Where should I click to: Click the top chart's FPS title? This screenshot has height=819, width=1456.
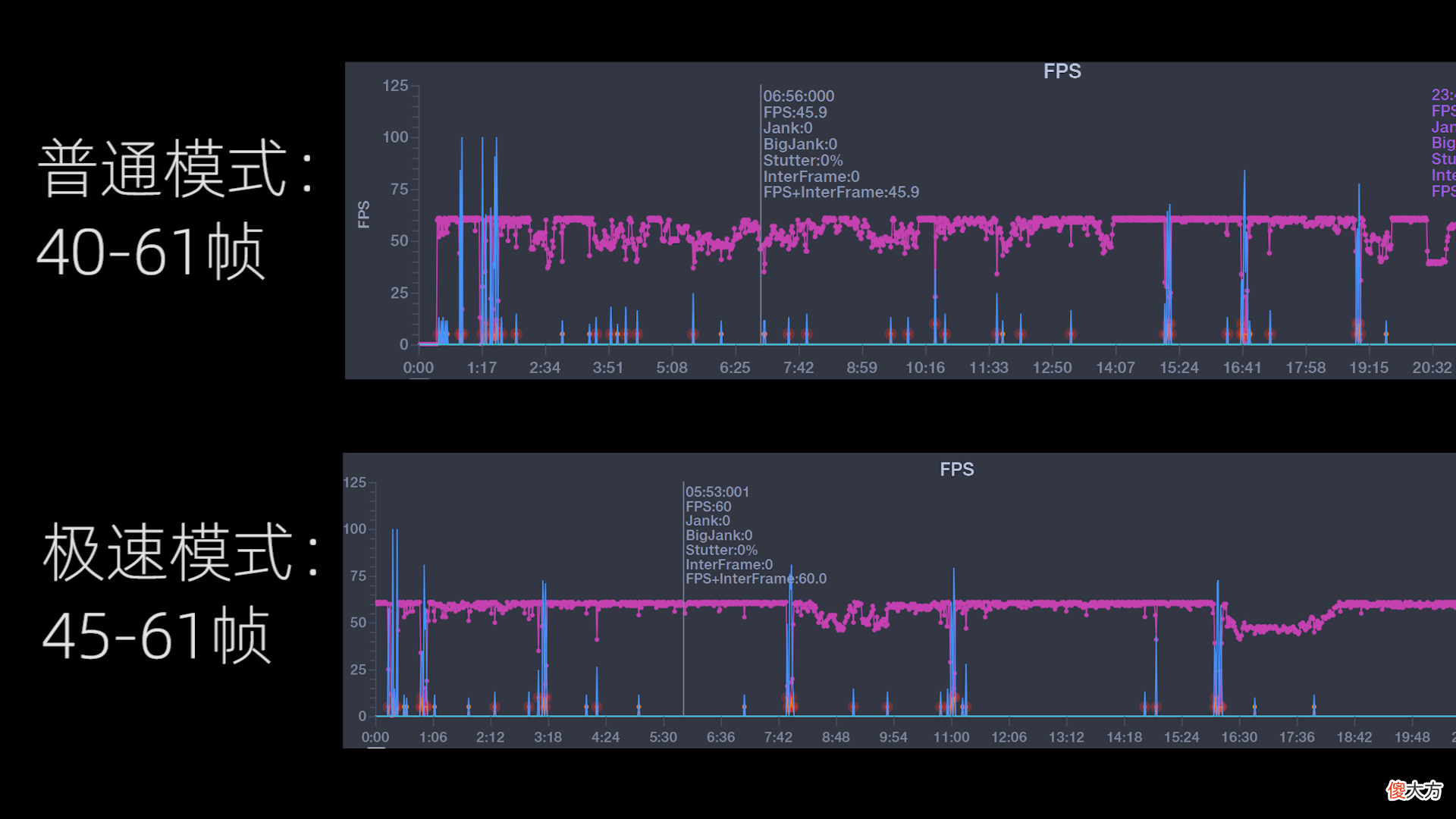pyautogui.click(x=1062, y=71)
